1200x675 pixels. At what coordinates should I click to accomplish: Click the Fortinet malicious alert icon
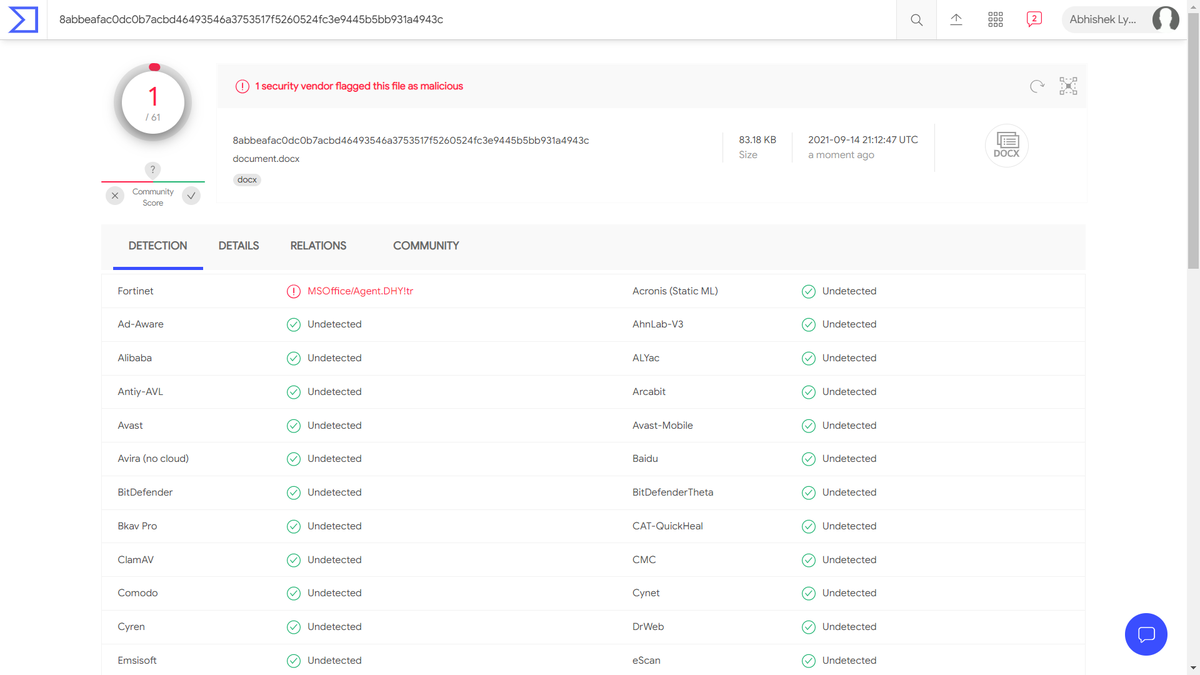[294, 291]
